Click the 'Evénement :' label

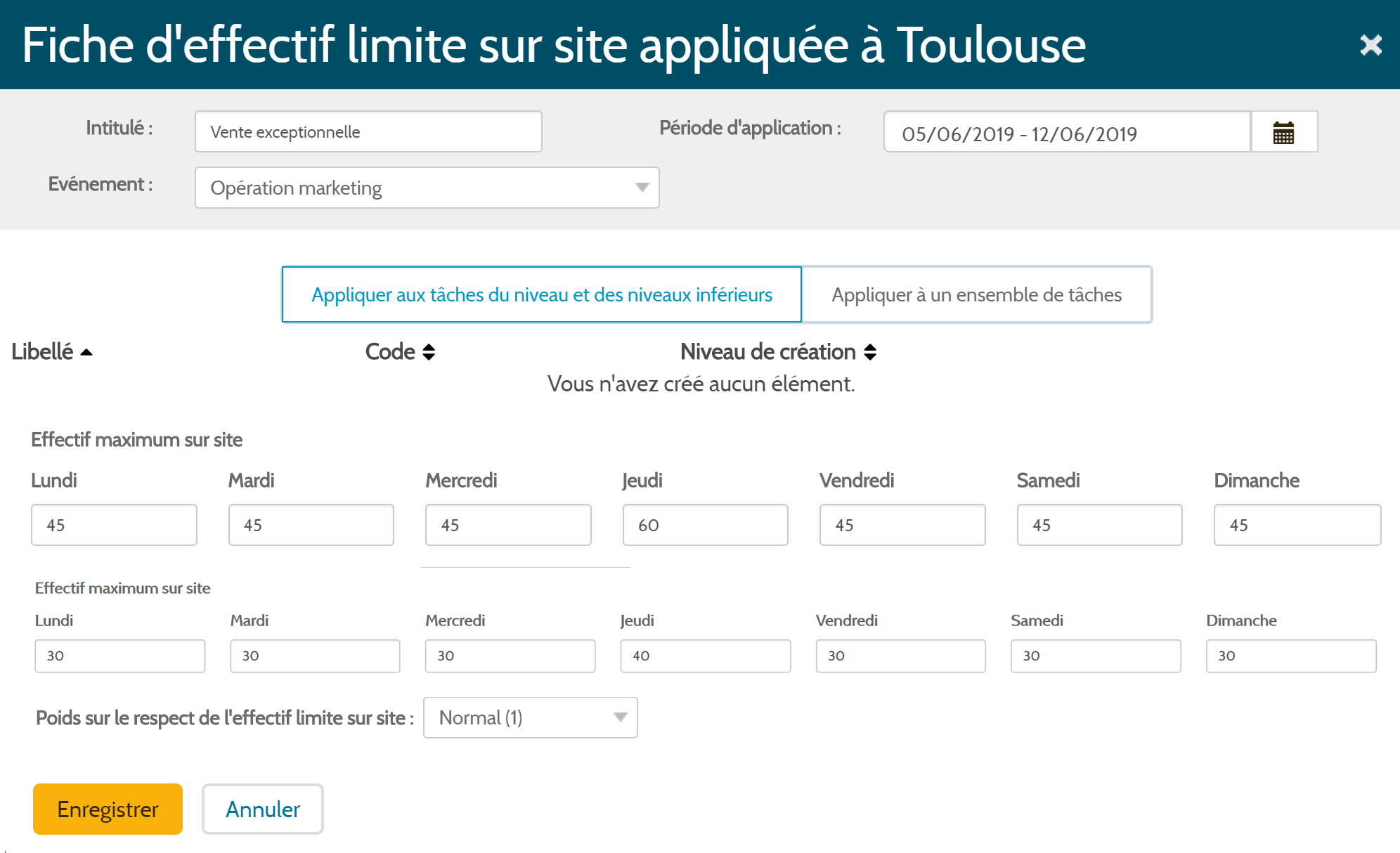click(101, 184)
